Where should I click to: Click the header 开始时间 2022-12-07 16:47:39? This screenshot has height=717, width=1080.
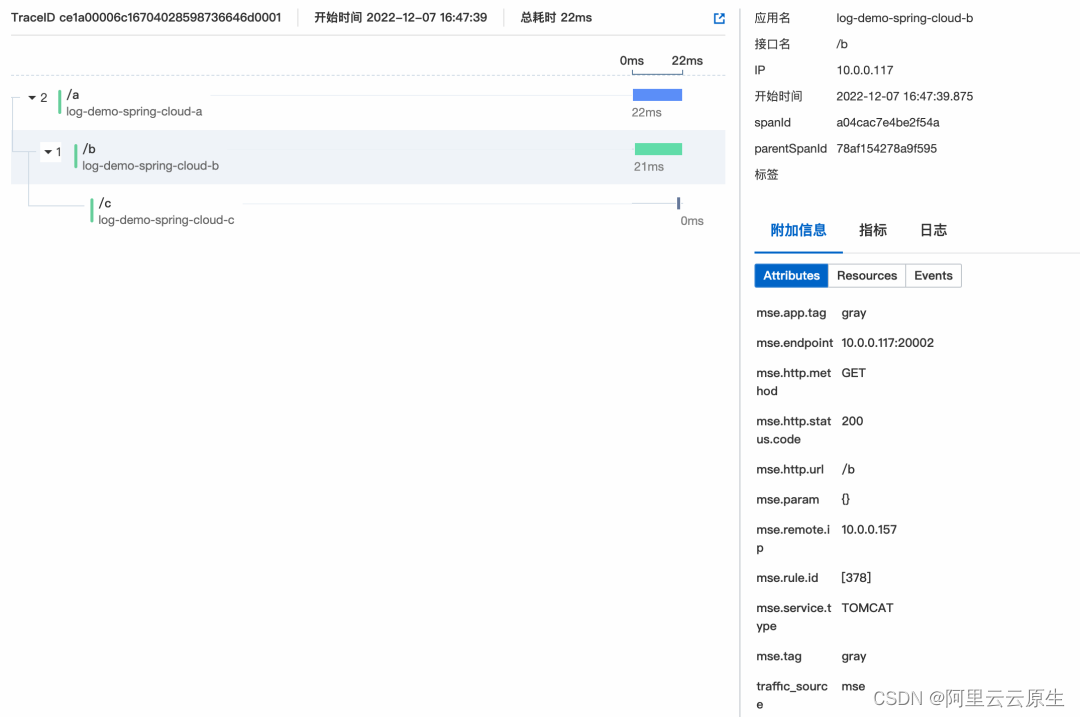[400, 17]
